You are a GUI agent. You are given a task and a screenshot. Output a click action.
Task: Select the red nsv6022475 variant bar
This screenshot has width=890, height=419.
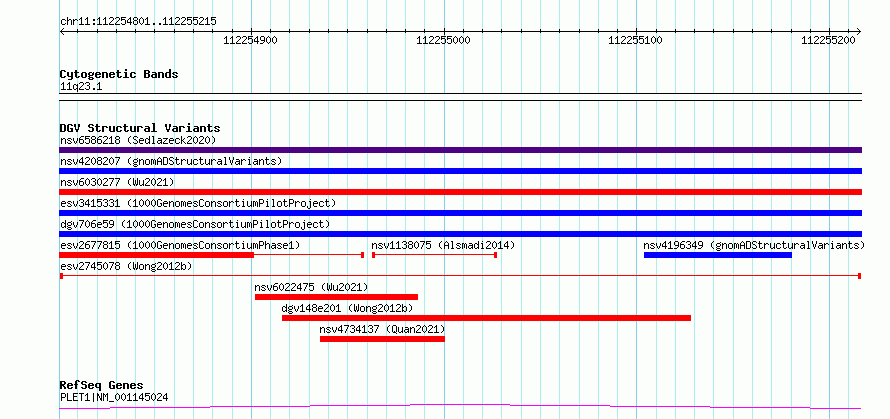(x=336, y=297)
